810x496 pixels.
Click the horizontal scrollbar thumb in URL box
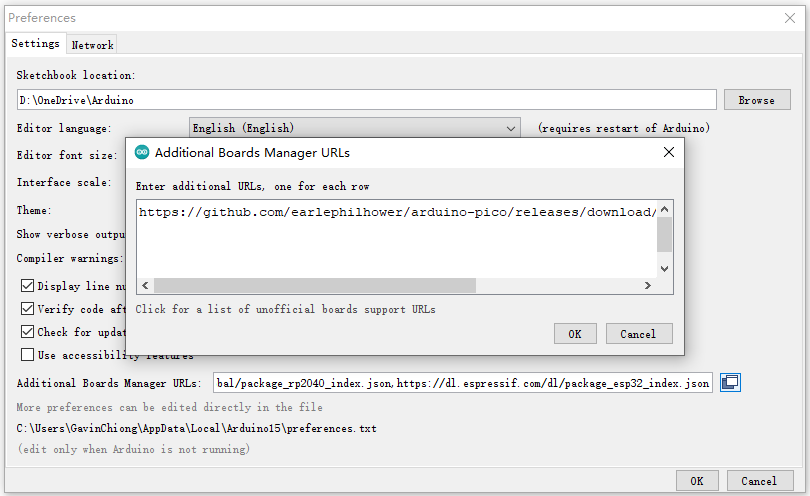(315, 286)
